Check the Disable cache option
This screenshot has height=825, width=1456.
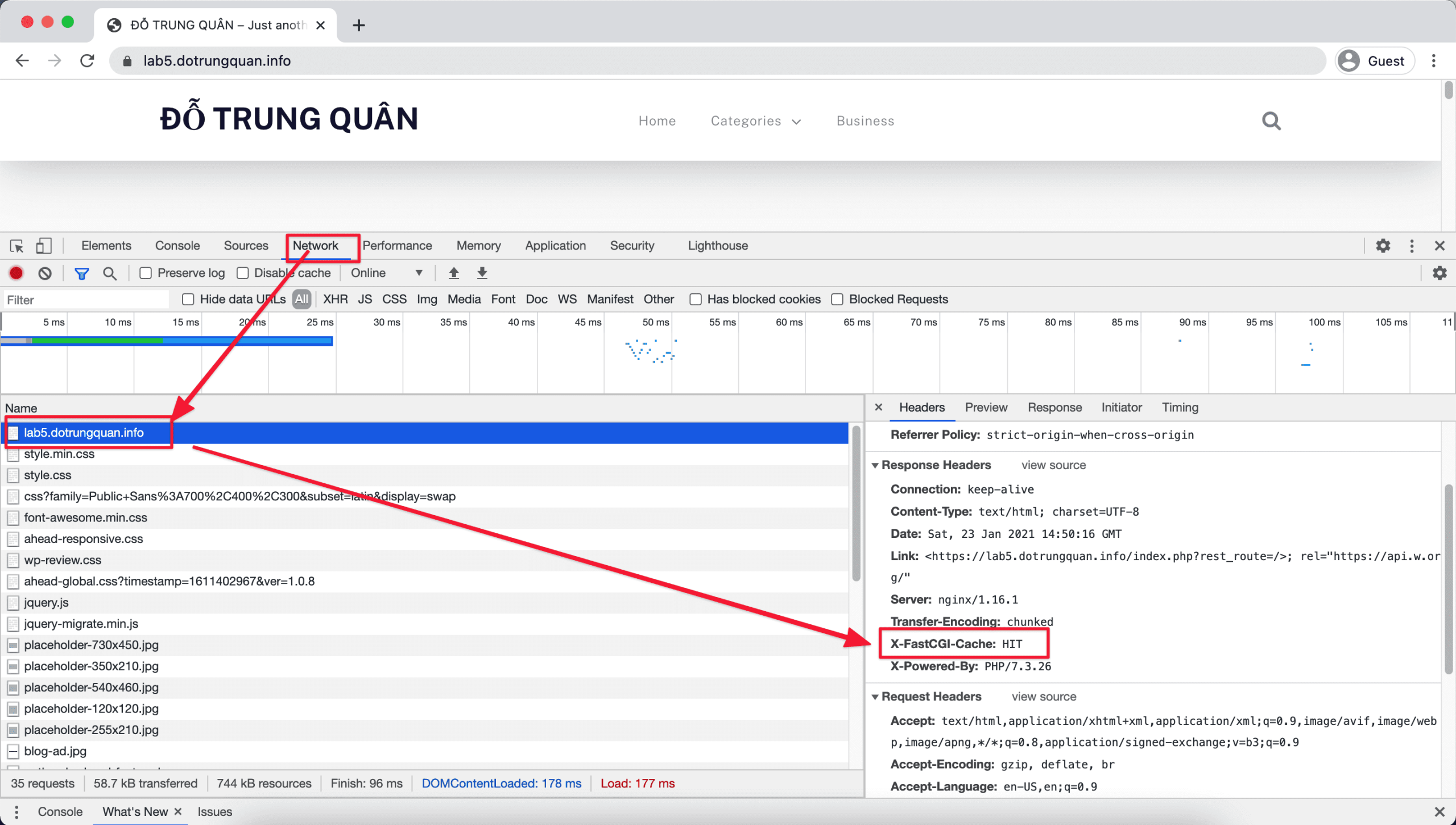tap(243, 273)
